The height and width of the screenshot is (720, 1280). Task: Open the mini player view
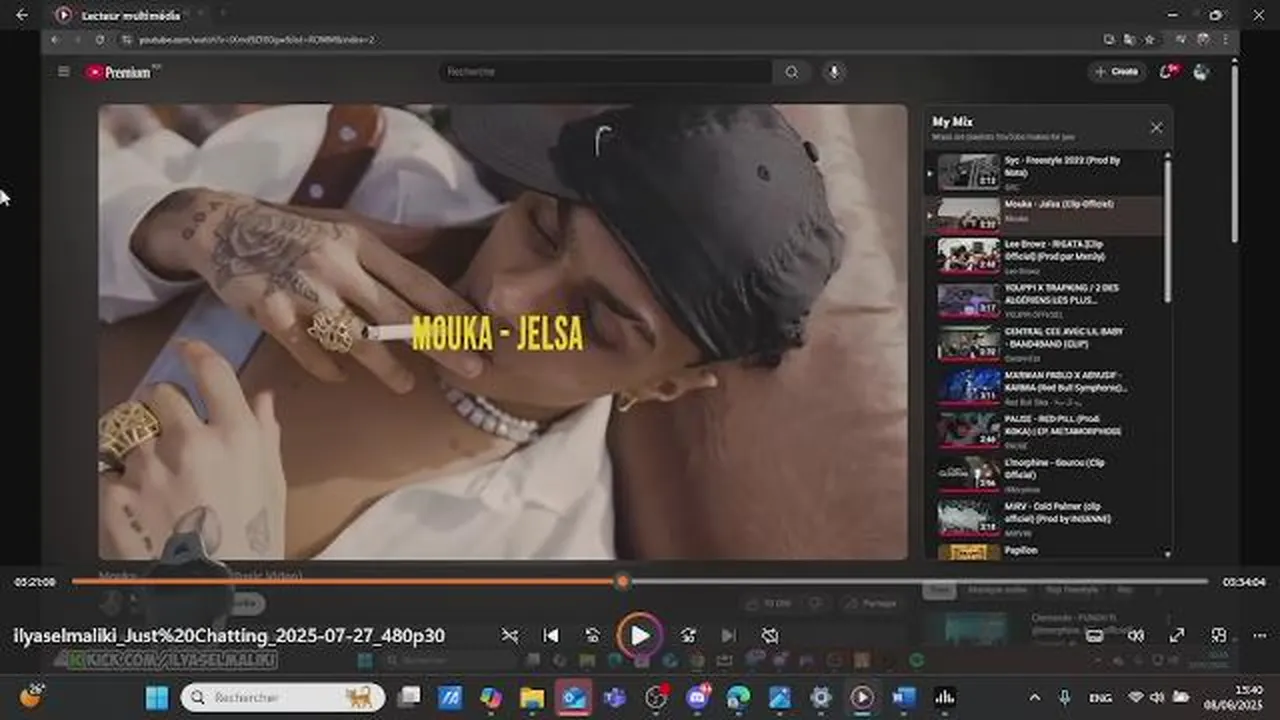click(x=1218, y=635)
